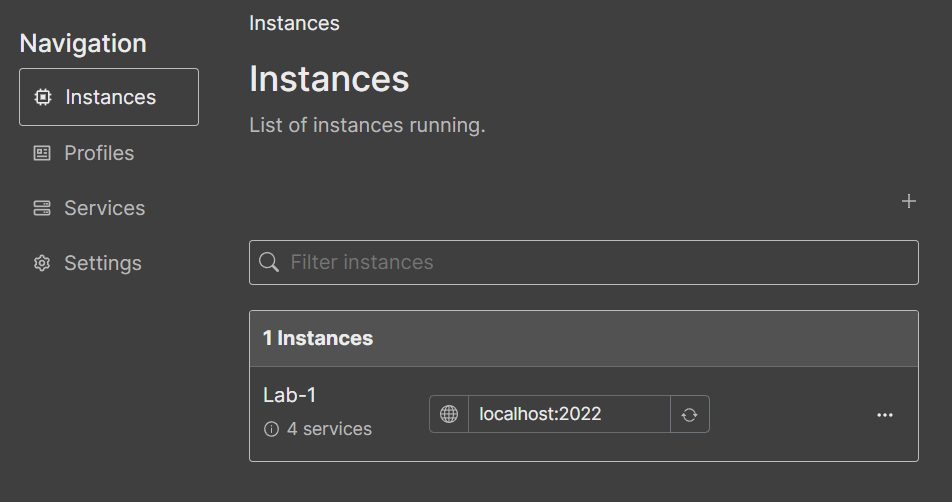Click the Instances breadcrumb at top
Screen dimensions: 952x502
[x=294, y=23]
